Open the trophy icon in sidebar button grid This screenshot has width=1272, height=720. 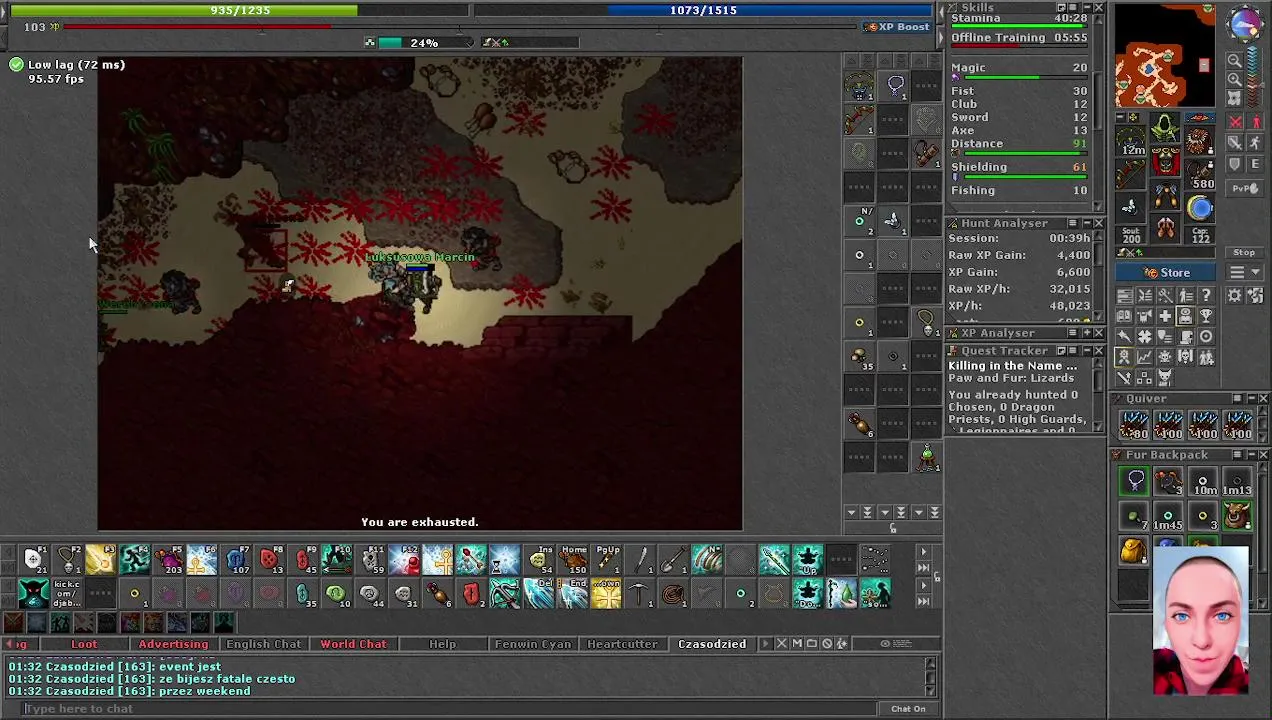coord(1206,316)
